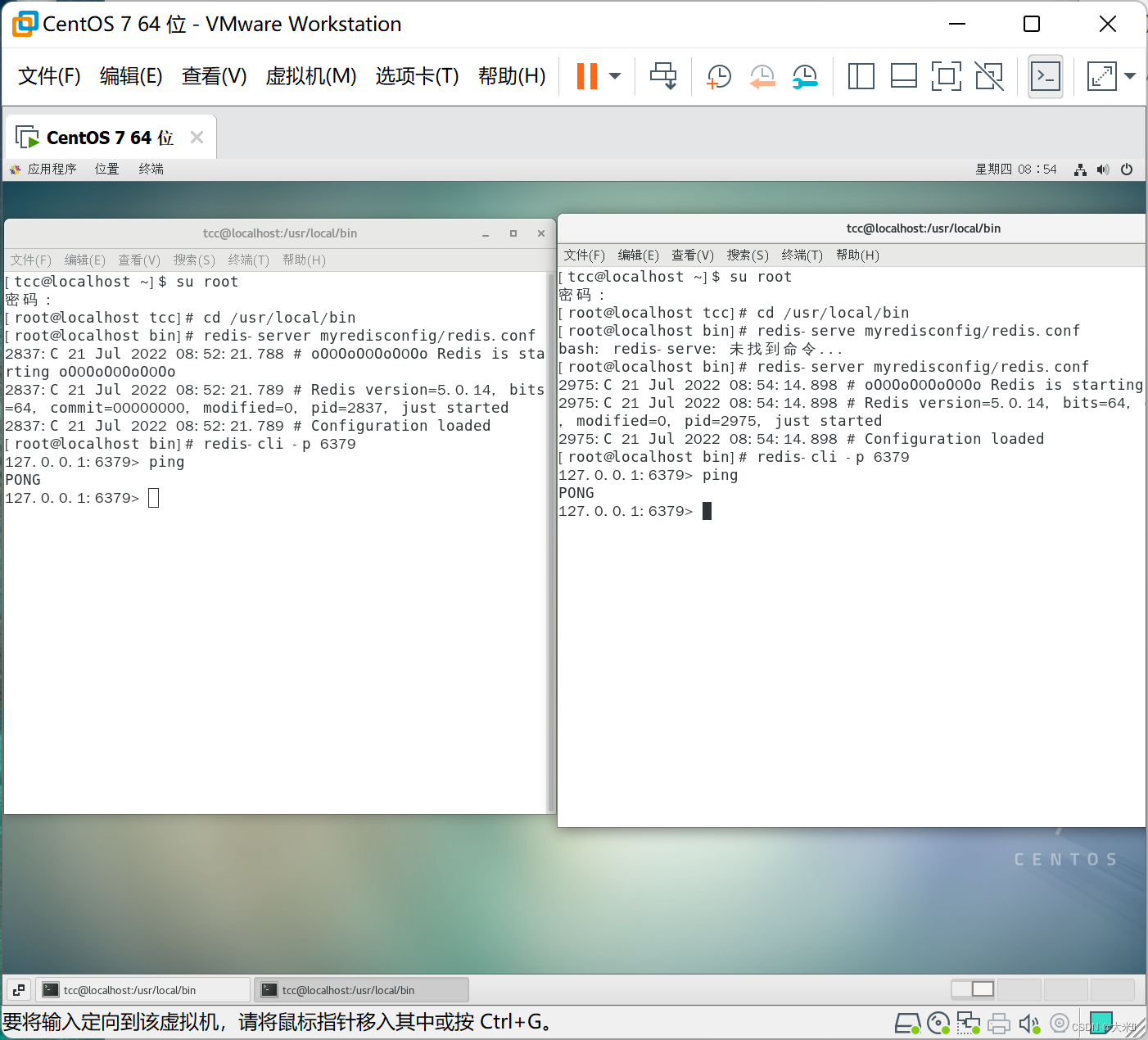Viewport: 1148px width, 1040px height.
Task: Click the GNOME clock 星期四 08:54
Action: coord(1015,170)
